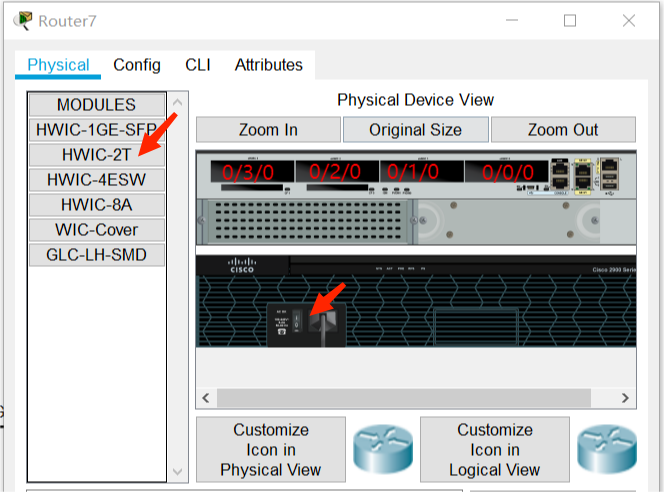The width and height of the screenshot is (664, 492).
Task: Minimize the Router7 window
Action: tap(512, 20)
